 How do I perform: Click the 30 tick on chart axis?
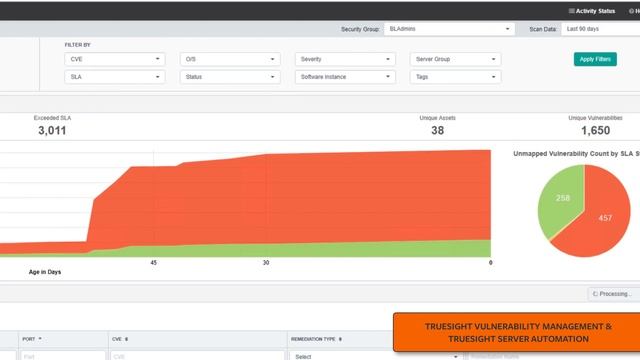click(266, 262)
